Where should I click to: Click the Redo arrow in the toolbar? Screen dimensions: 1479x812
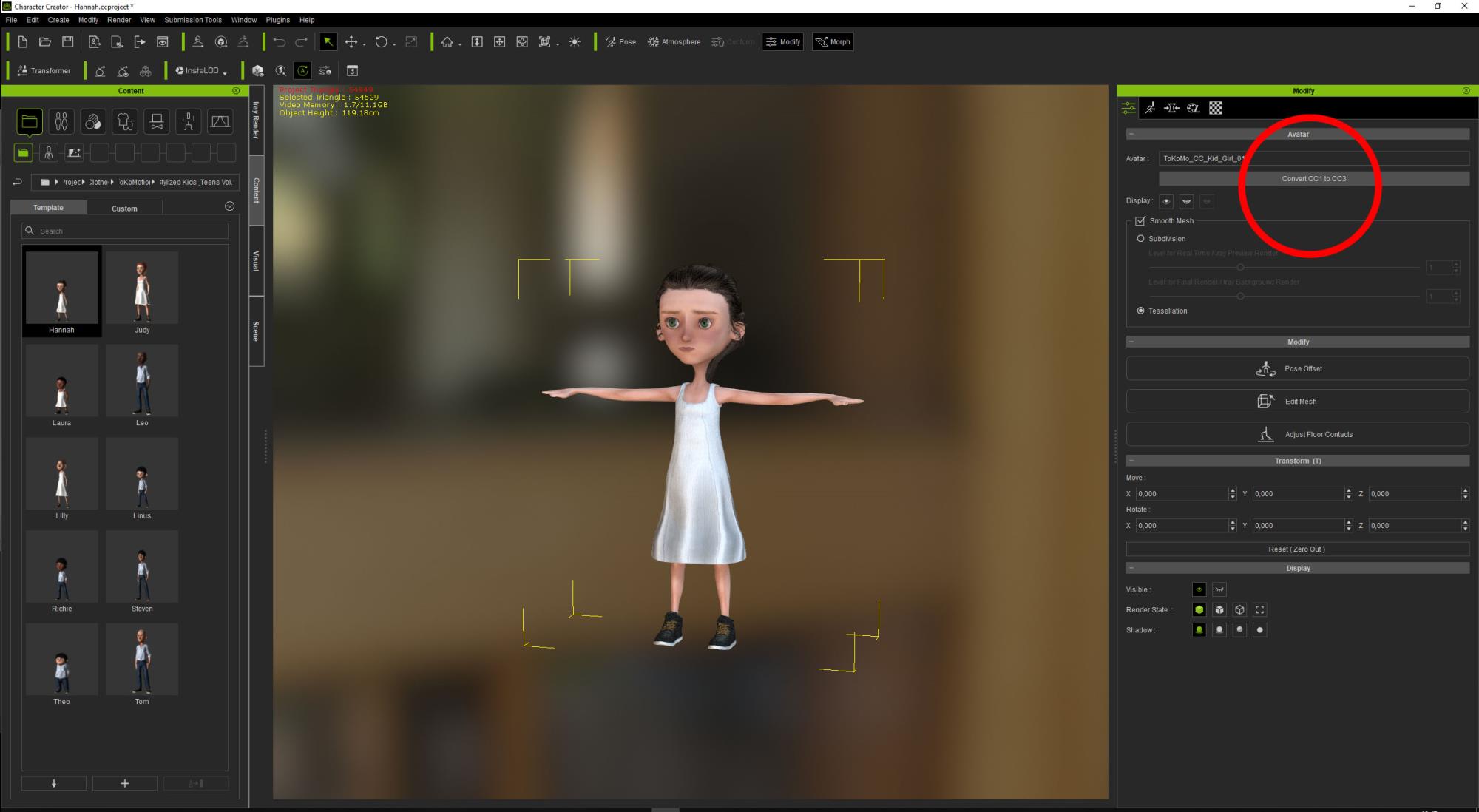coord(302,42)
